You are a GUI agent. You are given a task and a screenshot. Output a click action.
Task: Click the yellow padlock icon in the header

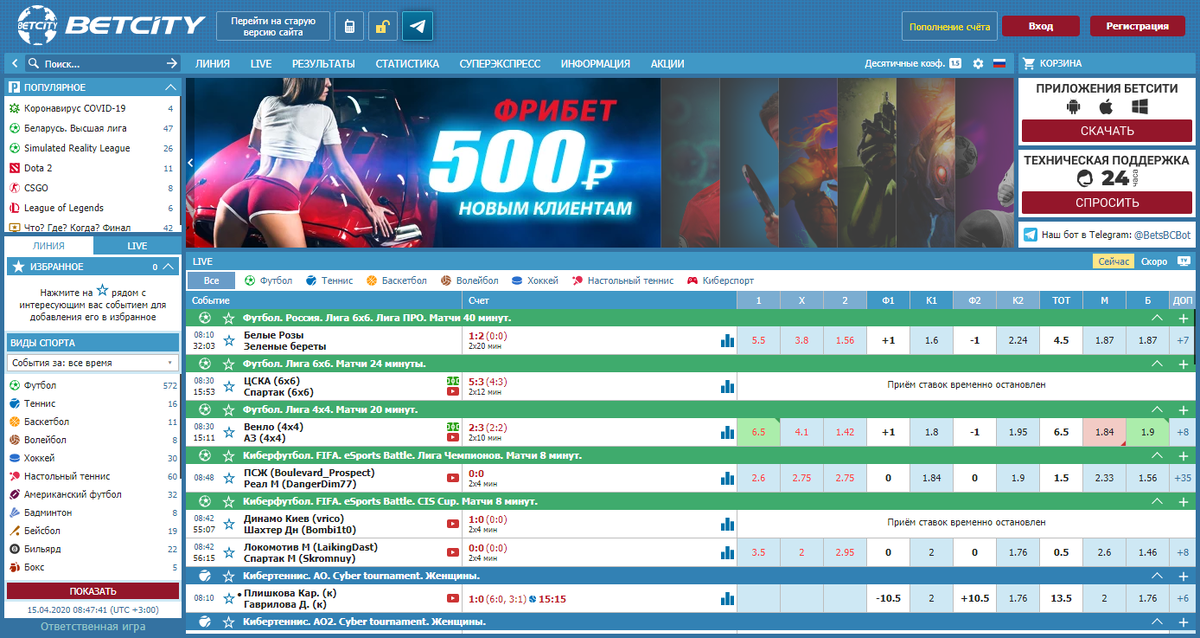[x=383, y=26]
